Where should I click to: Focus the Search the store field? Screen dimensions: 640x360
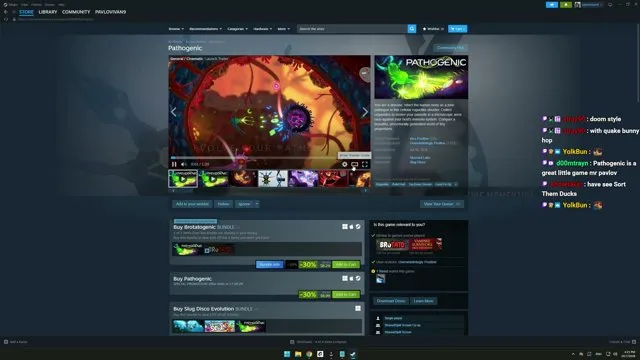(352, 29)
